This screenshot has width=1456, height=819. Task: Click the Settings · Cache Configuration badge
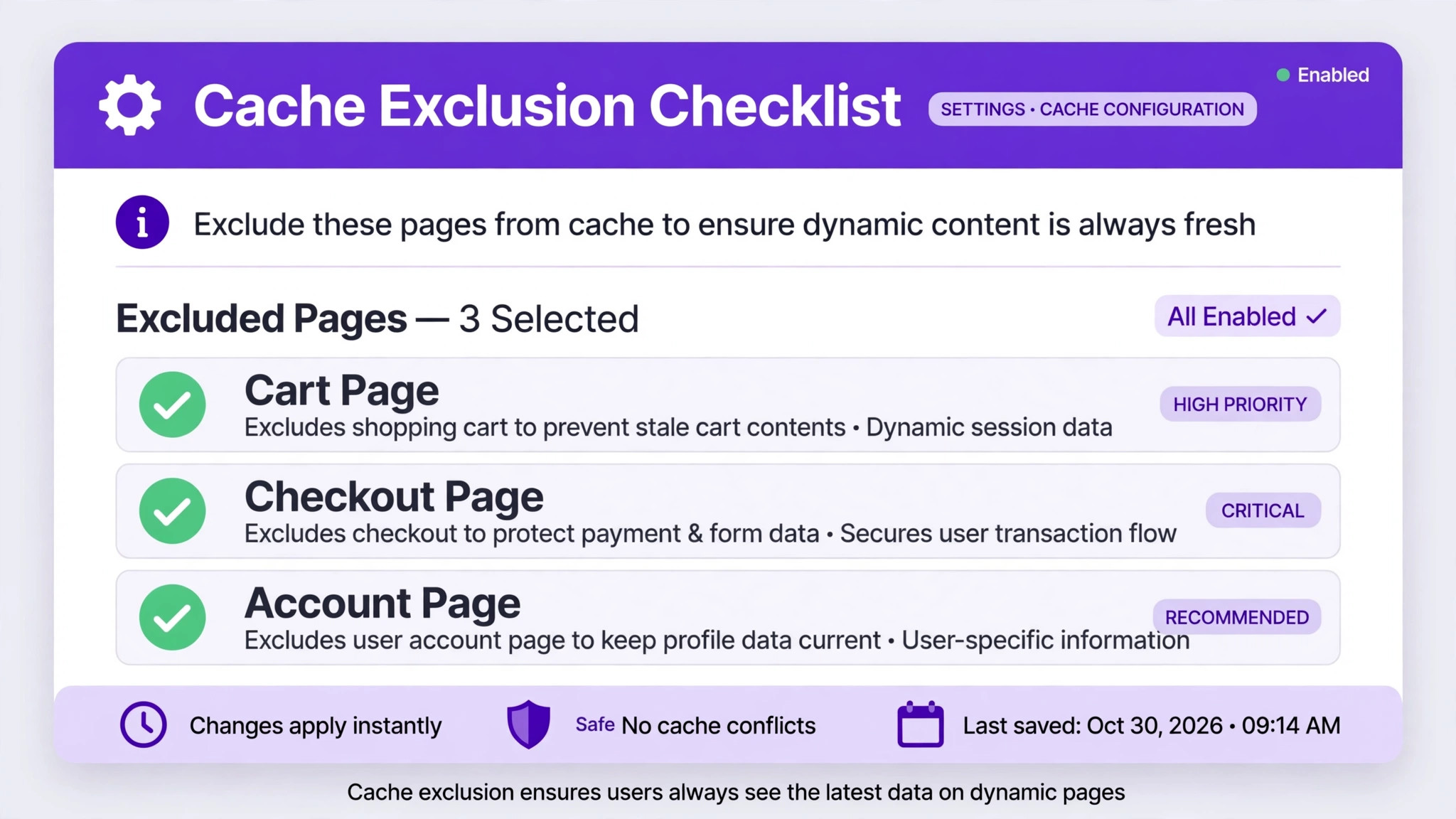tap(1092, 109)
